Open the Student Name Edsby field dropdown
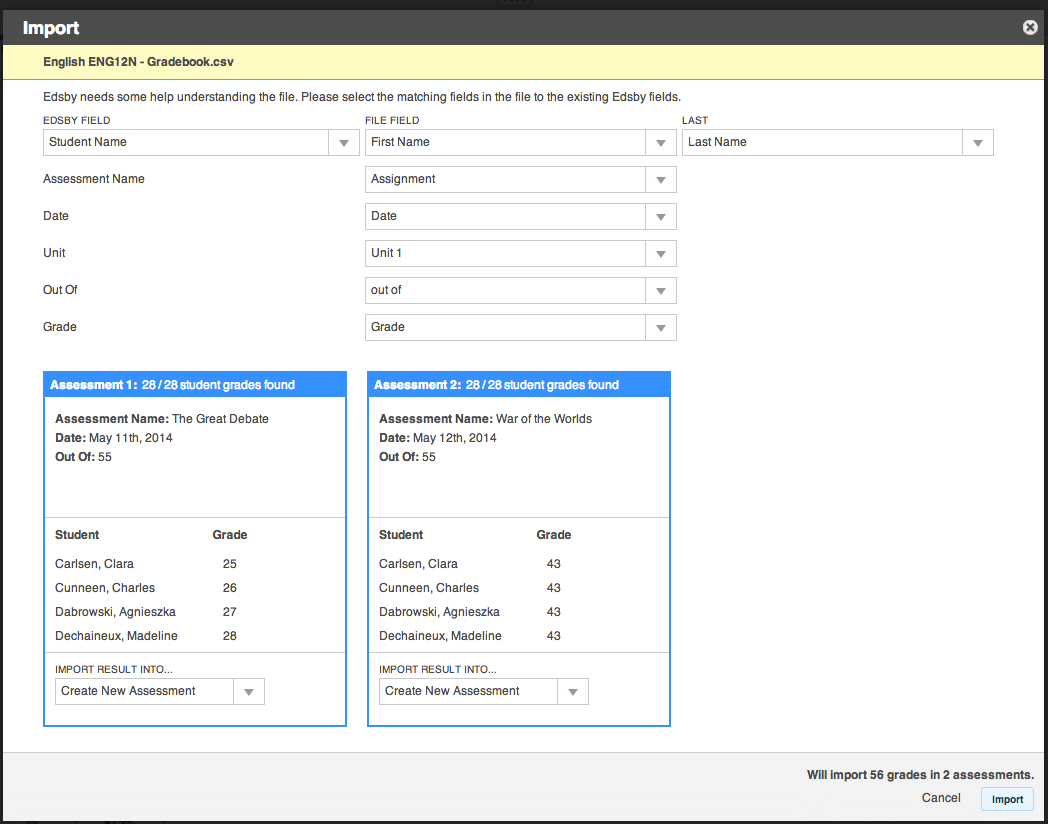Screen dimensions: 1048x824 click(343, 142)
